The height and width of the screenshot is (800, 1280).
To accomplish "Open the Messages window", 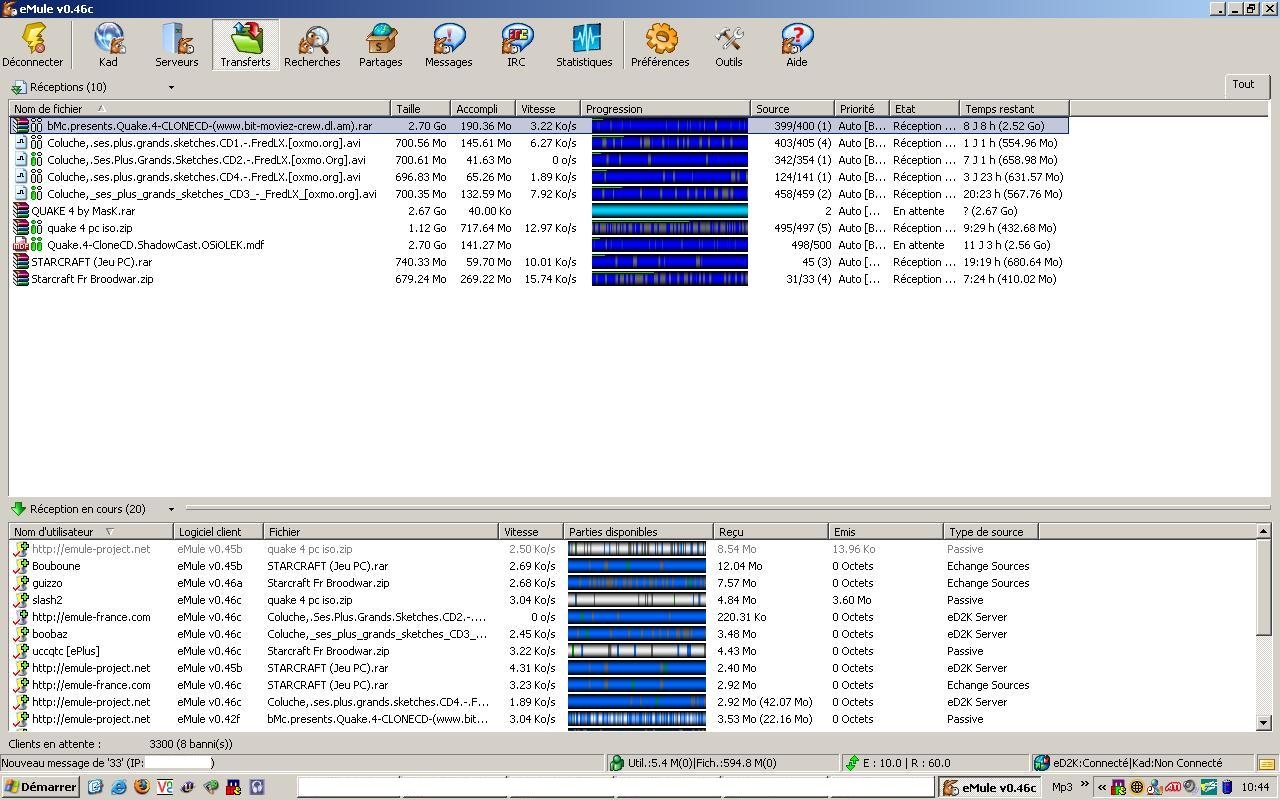I will point(448,45).
